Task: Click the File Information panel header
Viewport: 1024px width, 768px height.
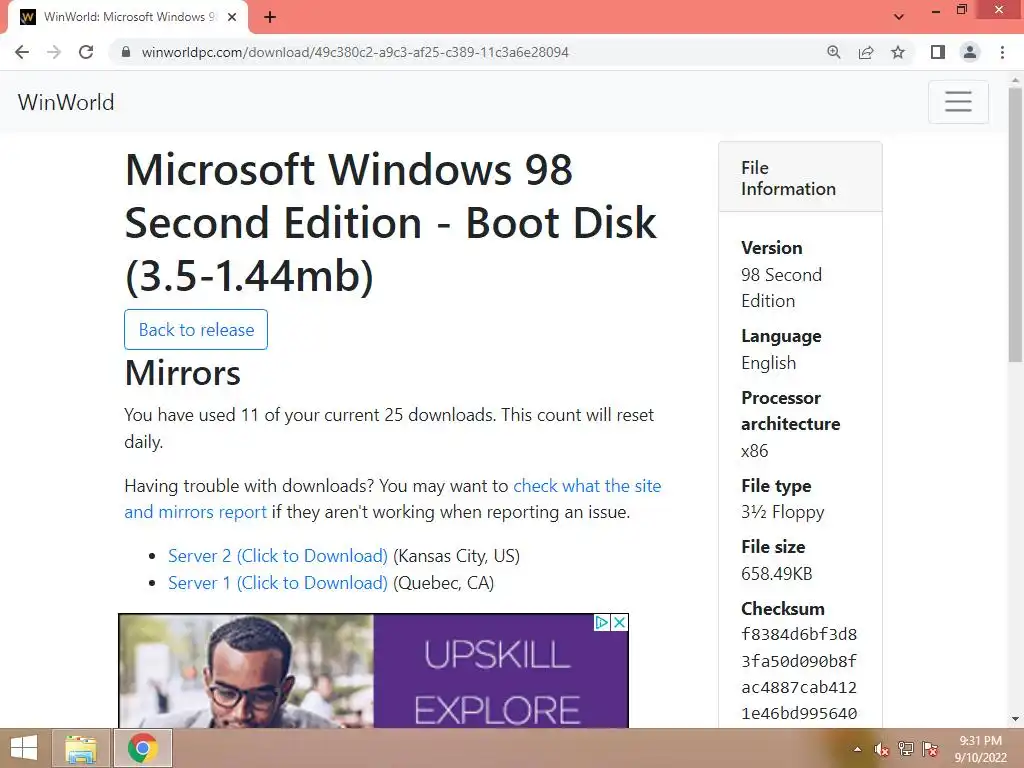Action: pos(800,178)
